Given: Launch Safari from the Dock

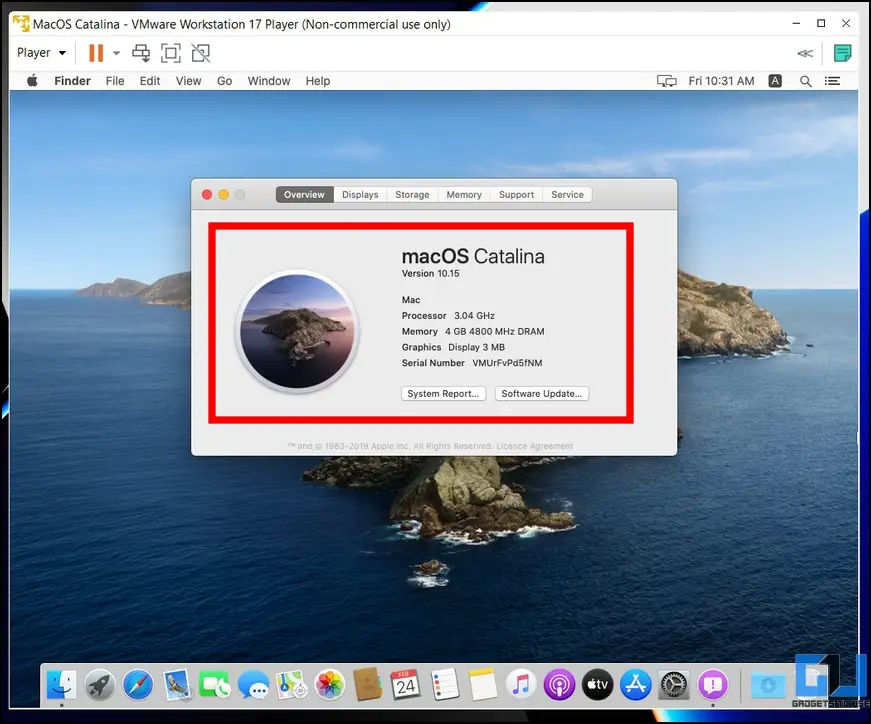Looking at the screenshot, I should point(138,685).
